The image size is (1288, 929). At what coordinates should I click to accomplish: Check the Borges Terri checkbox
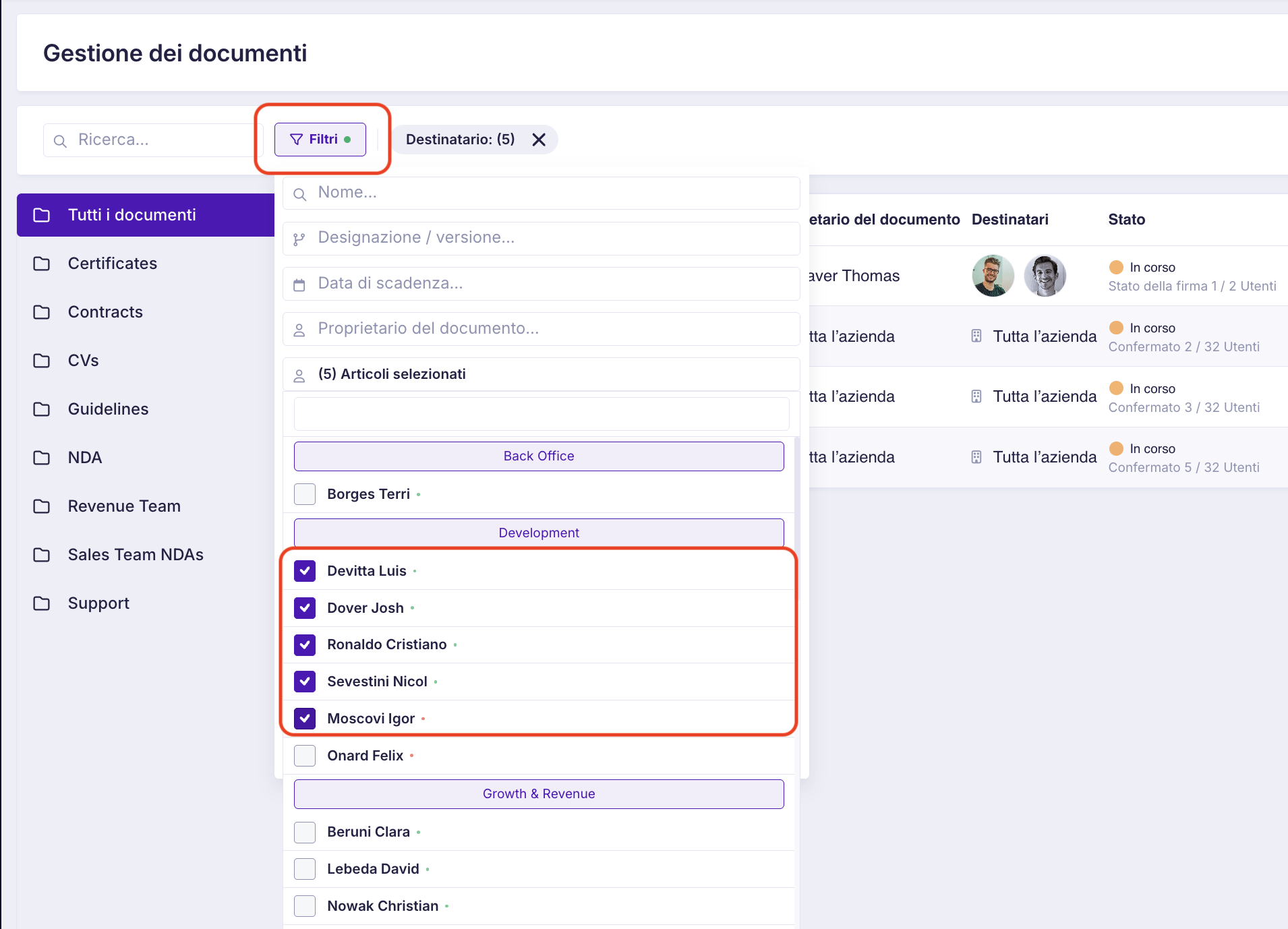pos(305,494)
